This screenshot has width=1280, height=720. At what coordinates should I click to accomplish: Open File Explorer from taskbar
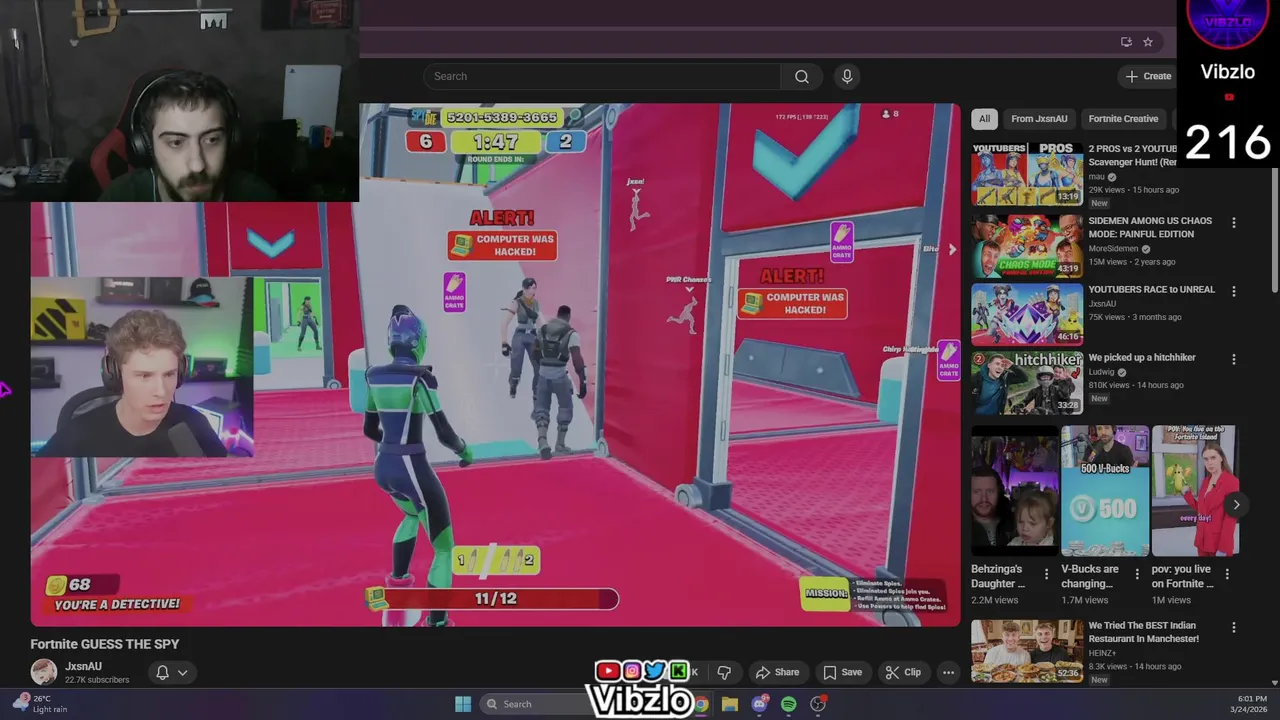click(x=730, y=704)
